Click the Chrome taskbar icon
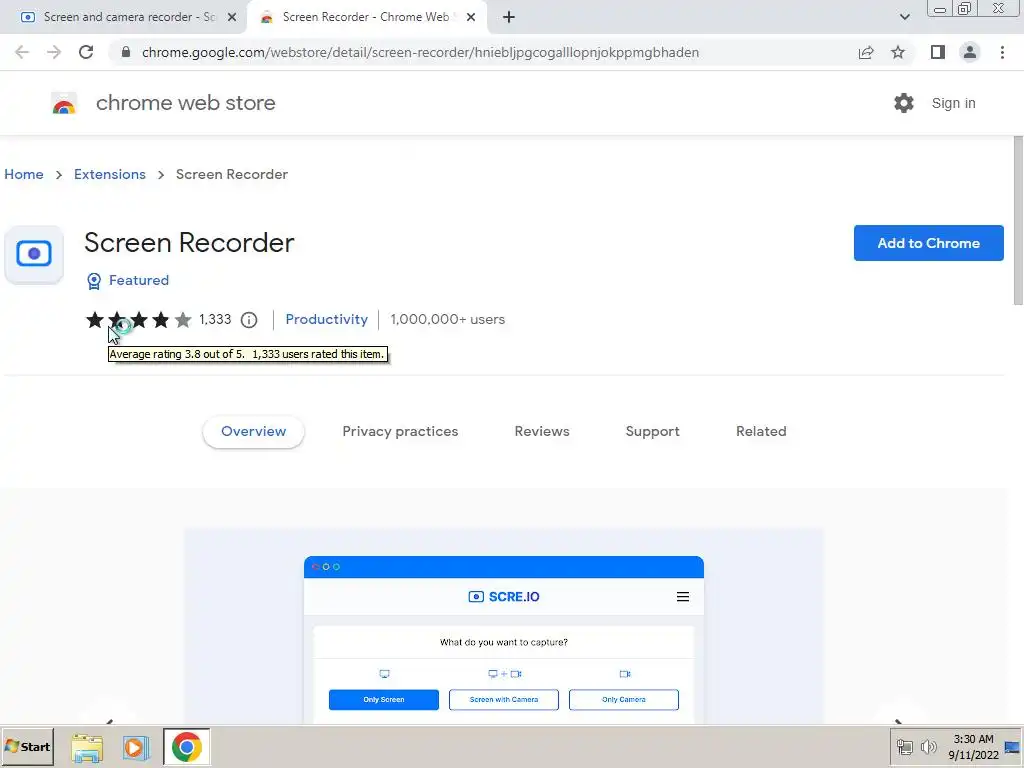This screenshot has width=1024, height=768. pos(187,747)
